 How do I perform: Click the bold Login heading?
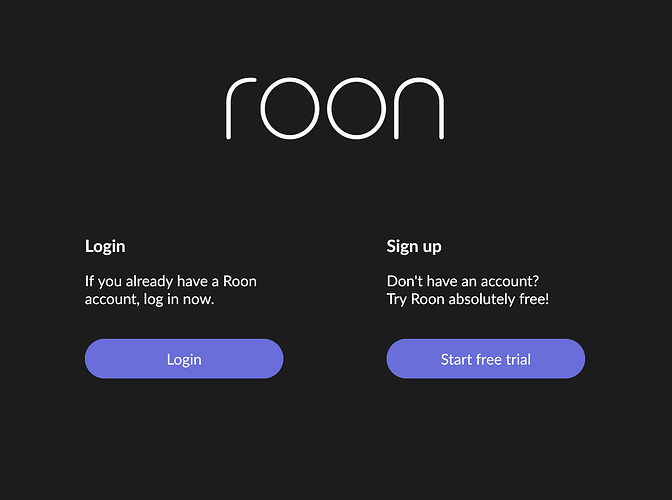(105, 247)
